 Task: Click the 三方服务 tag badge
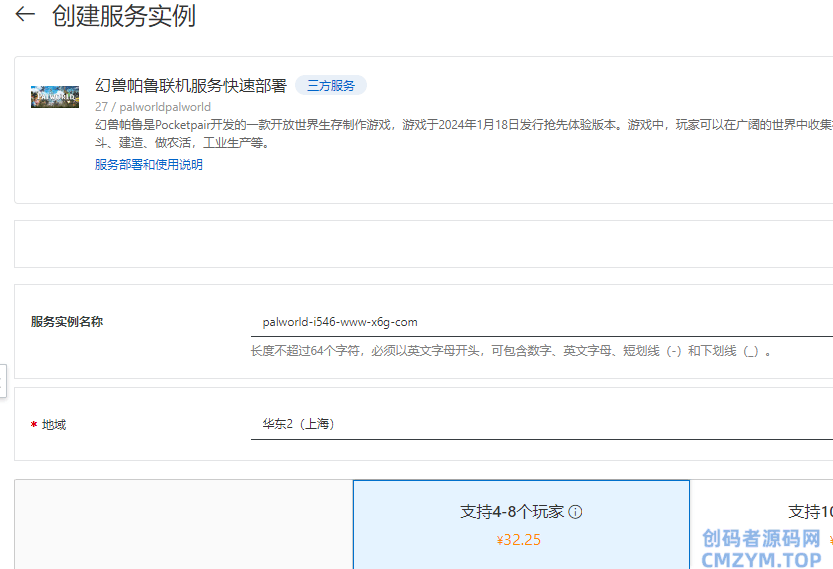tap(330, 86)
